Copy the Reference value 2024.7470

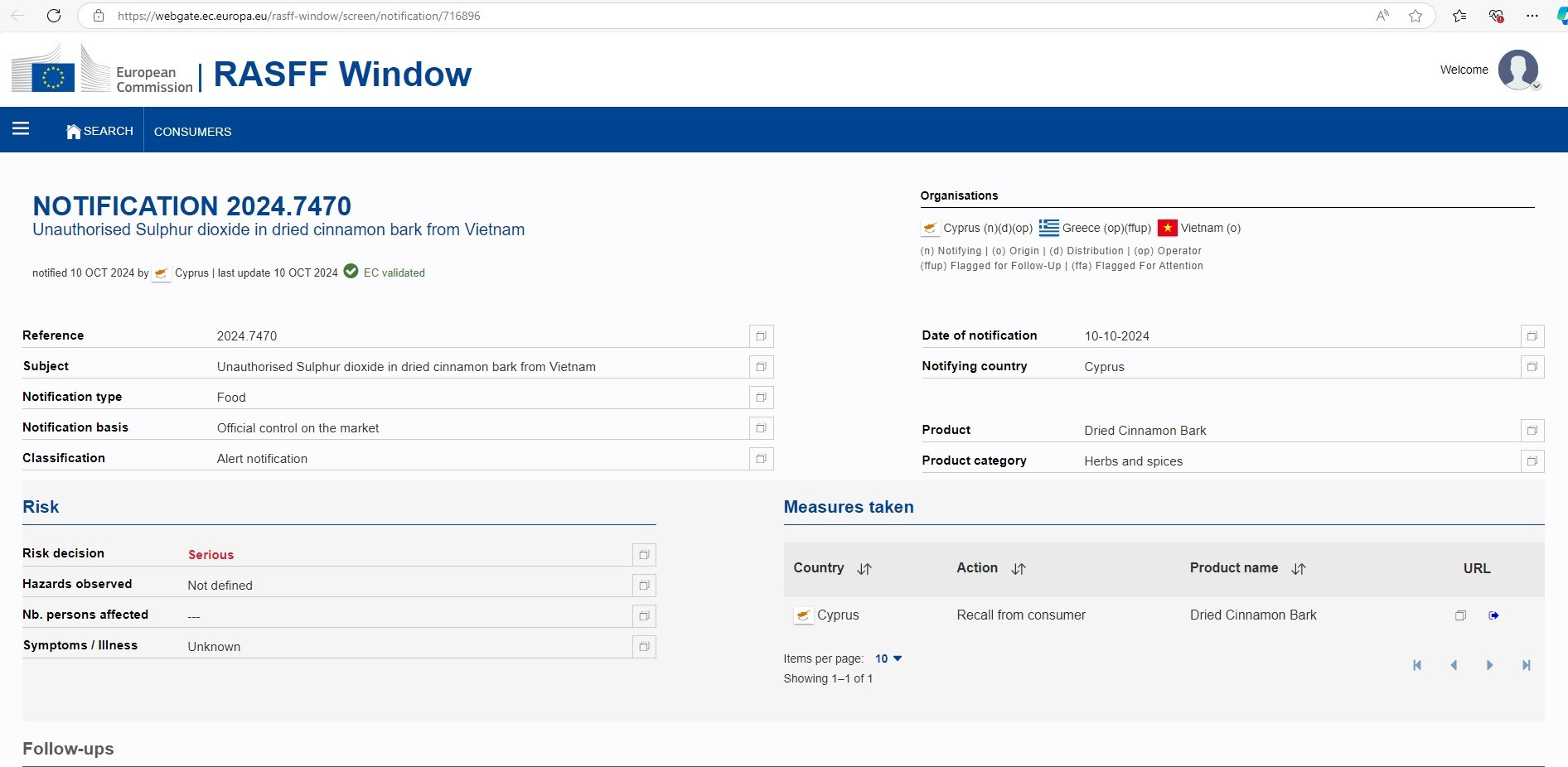tap(761, 336)
